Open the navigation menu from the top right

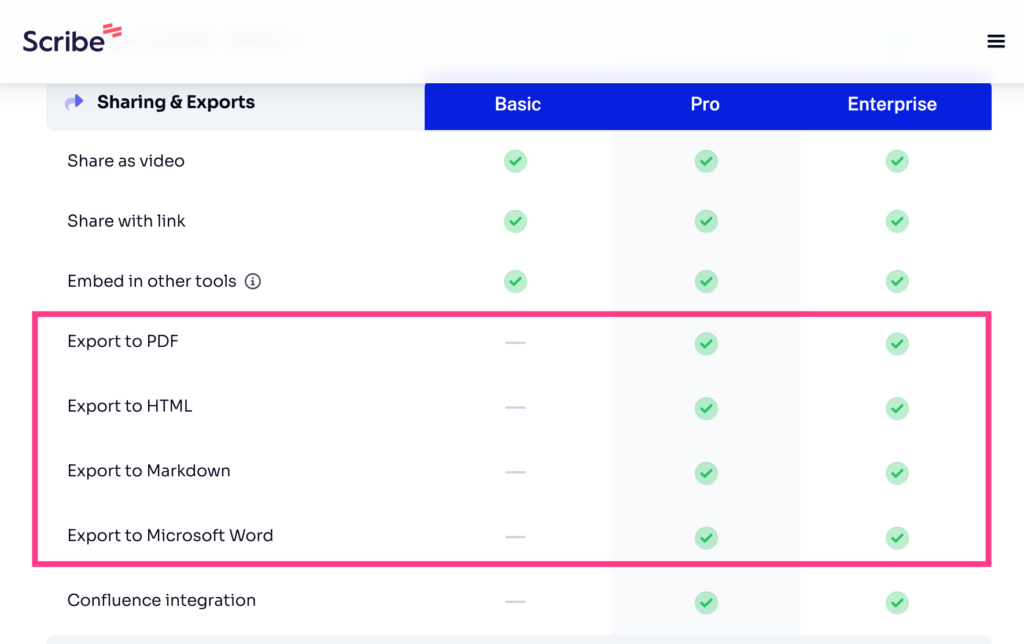996,41
